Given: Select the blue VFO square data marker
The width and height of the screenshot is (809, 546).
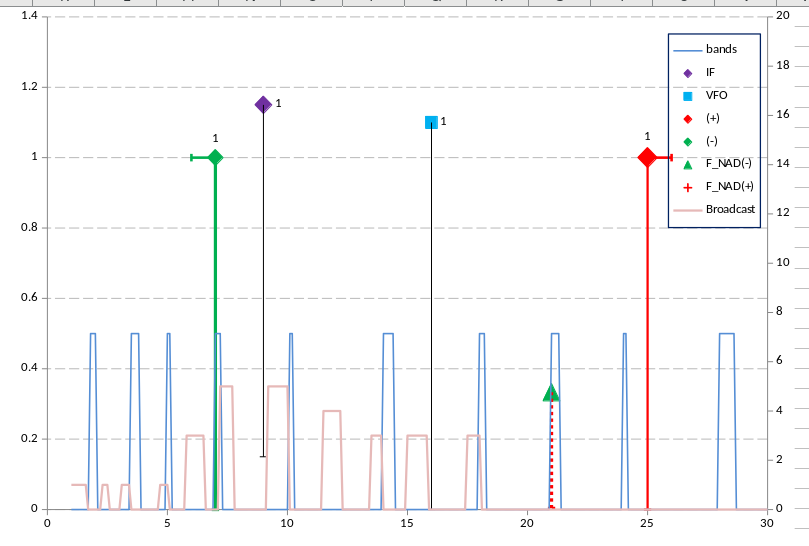Looking at the screenshot, I should pos(431,122).
